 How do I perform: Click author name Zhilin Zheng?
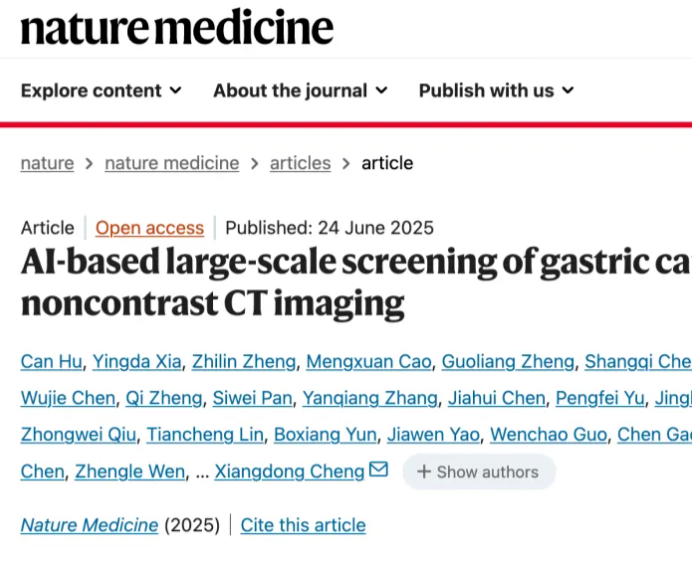click(244, 362)
